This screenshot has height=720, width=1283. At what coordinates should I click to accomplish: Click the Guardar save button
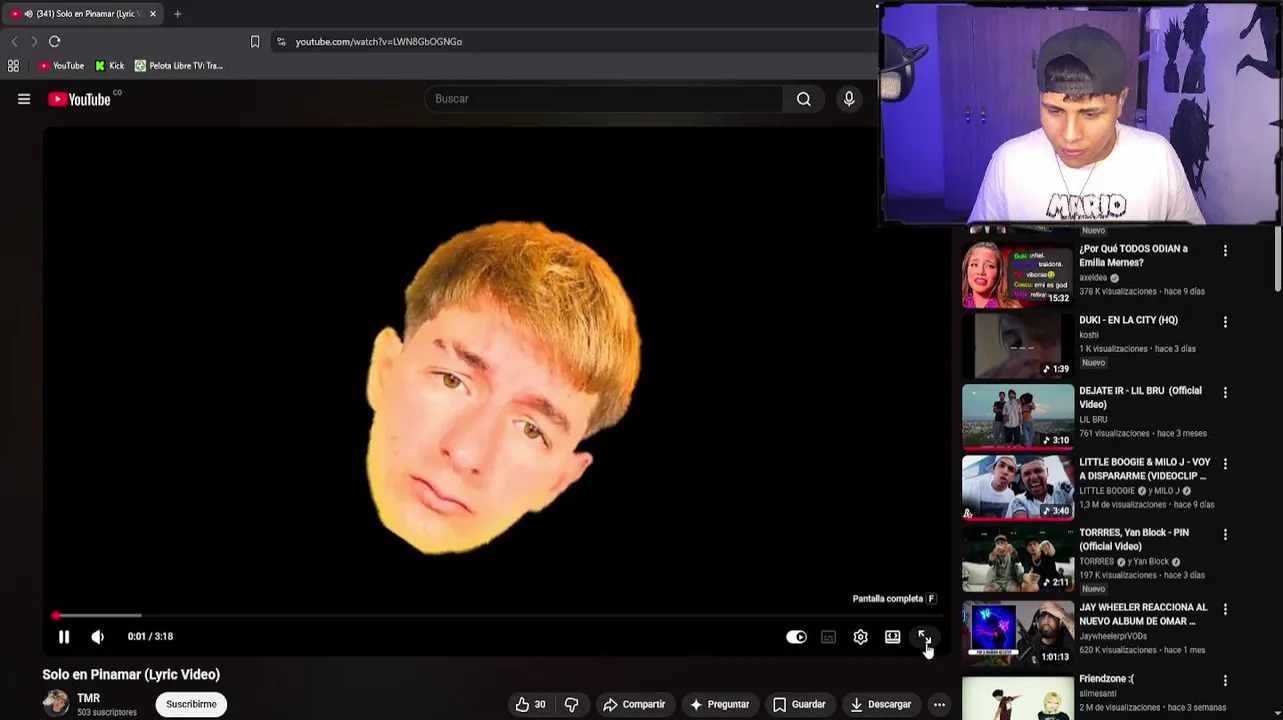pyautogui.click(x=800, y=705)
